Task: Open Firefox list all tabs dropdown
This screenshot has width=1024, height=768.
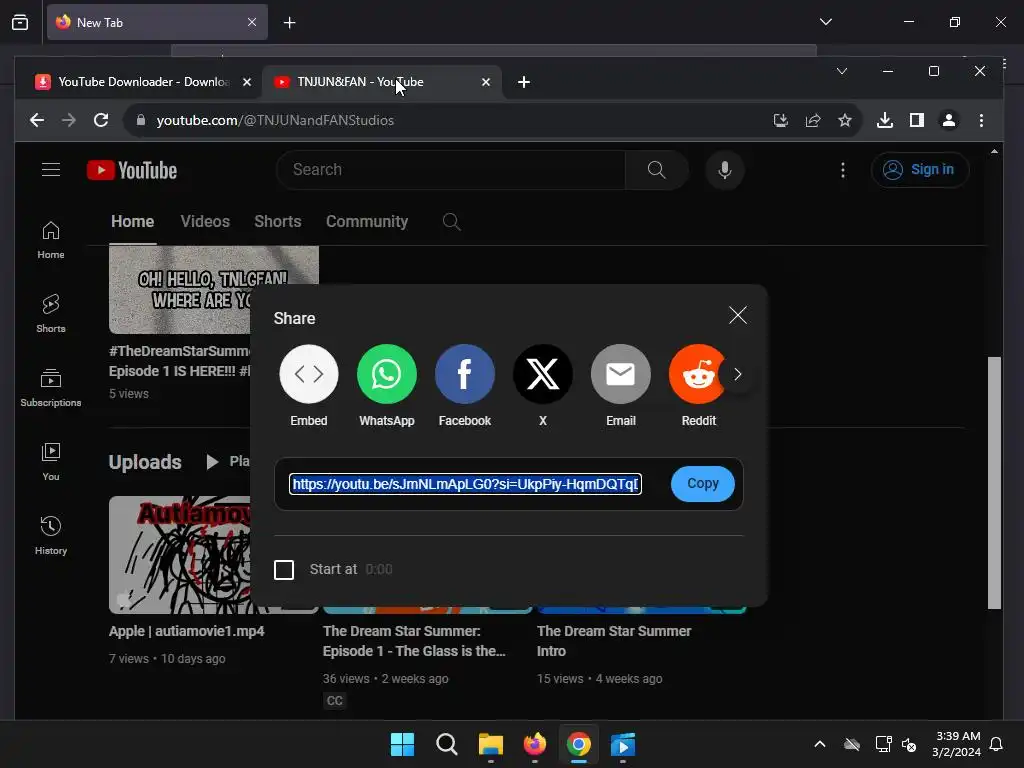Action: pos(825,22)
